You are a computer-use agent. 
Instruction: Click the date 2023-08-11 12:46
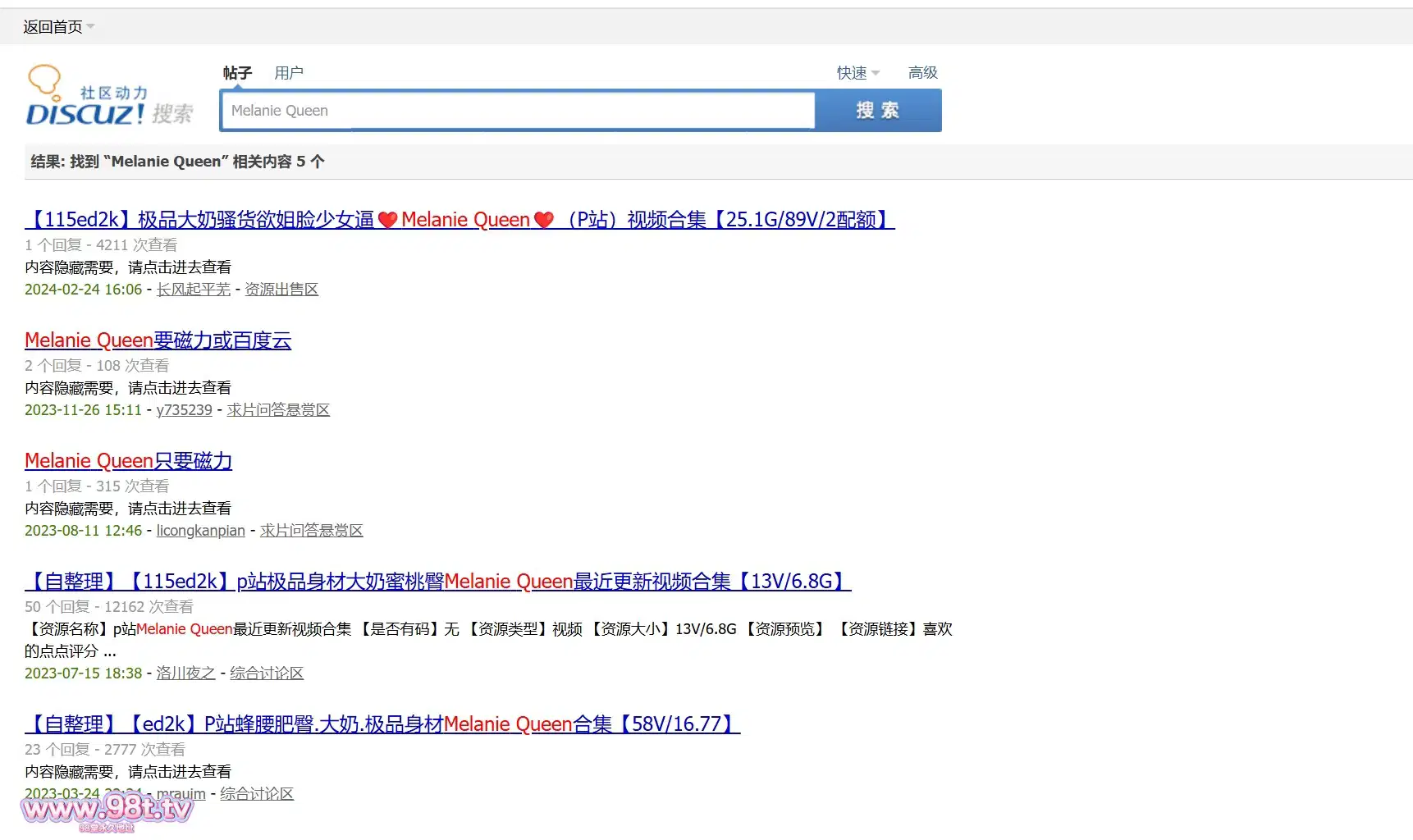(x=84, y=531)
